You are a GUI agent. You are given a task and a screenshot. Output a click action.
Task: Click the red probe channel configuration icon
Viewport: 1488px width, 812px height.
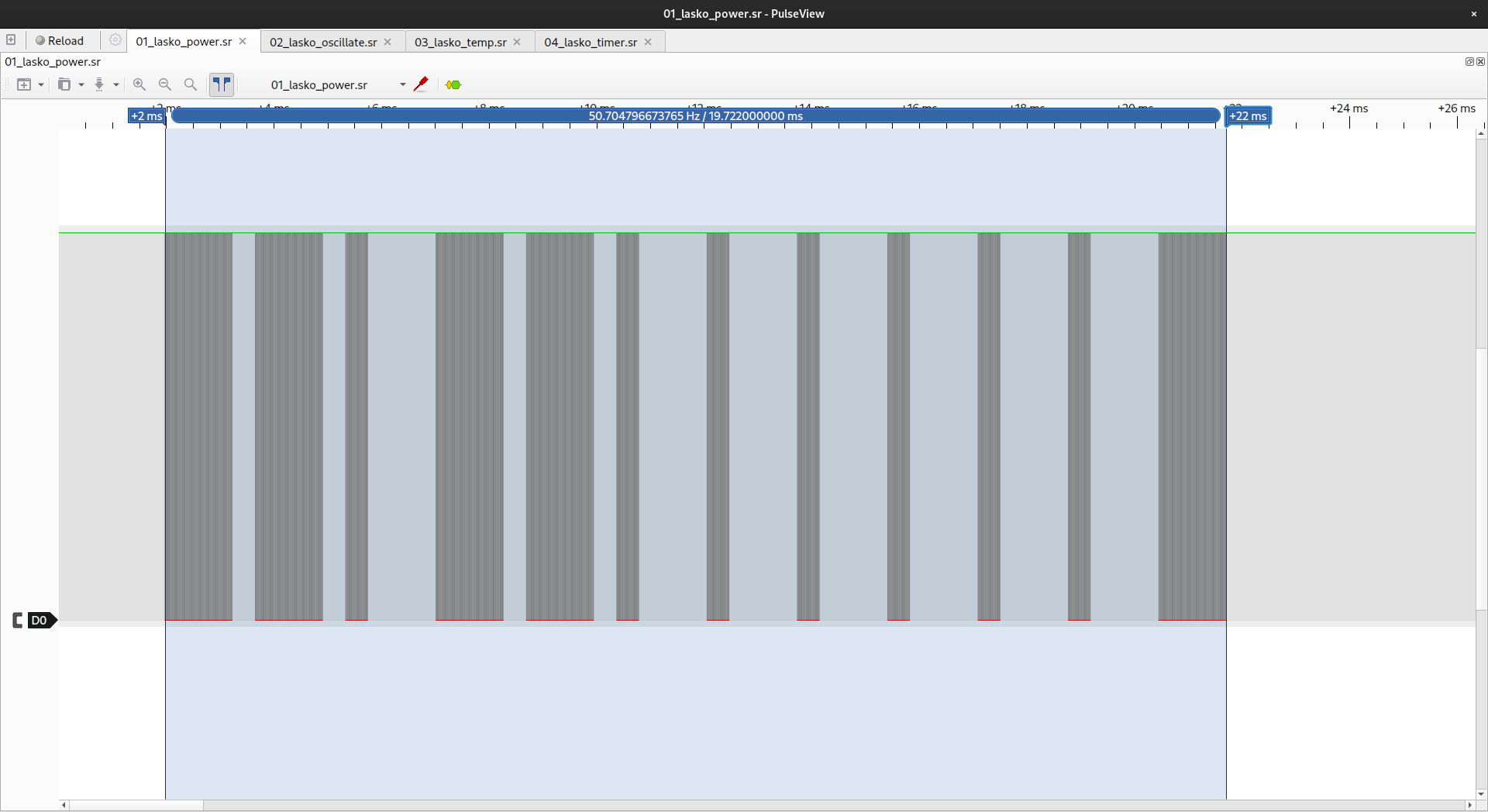coord(421,84)
